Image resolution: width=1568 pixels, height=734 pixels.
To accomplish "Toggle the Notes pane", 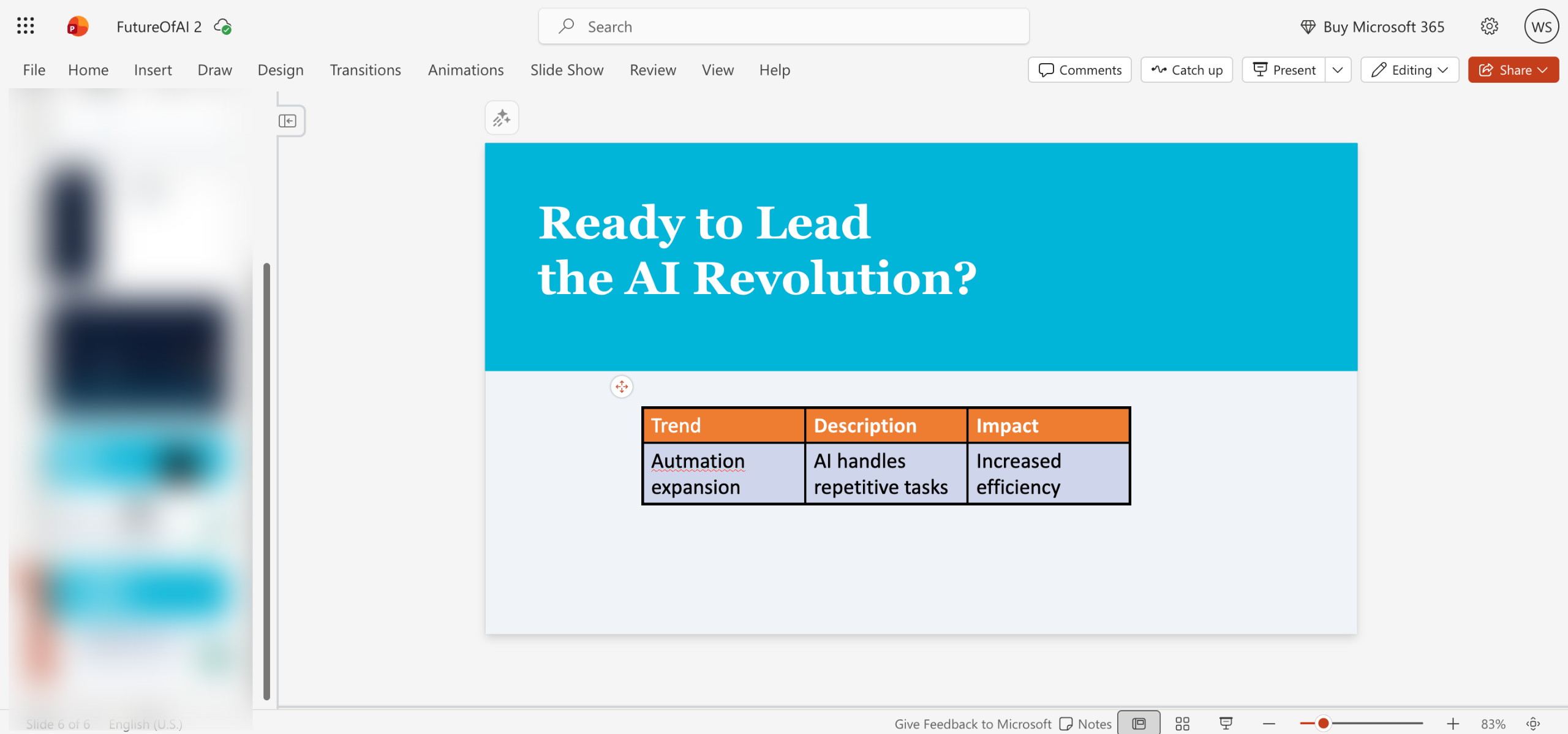I will click(x=1085, y=724).
